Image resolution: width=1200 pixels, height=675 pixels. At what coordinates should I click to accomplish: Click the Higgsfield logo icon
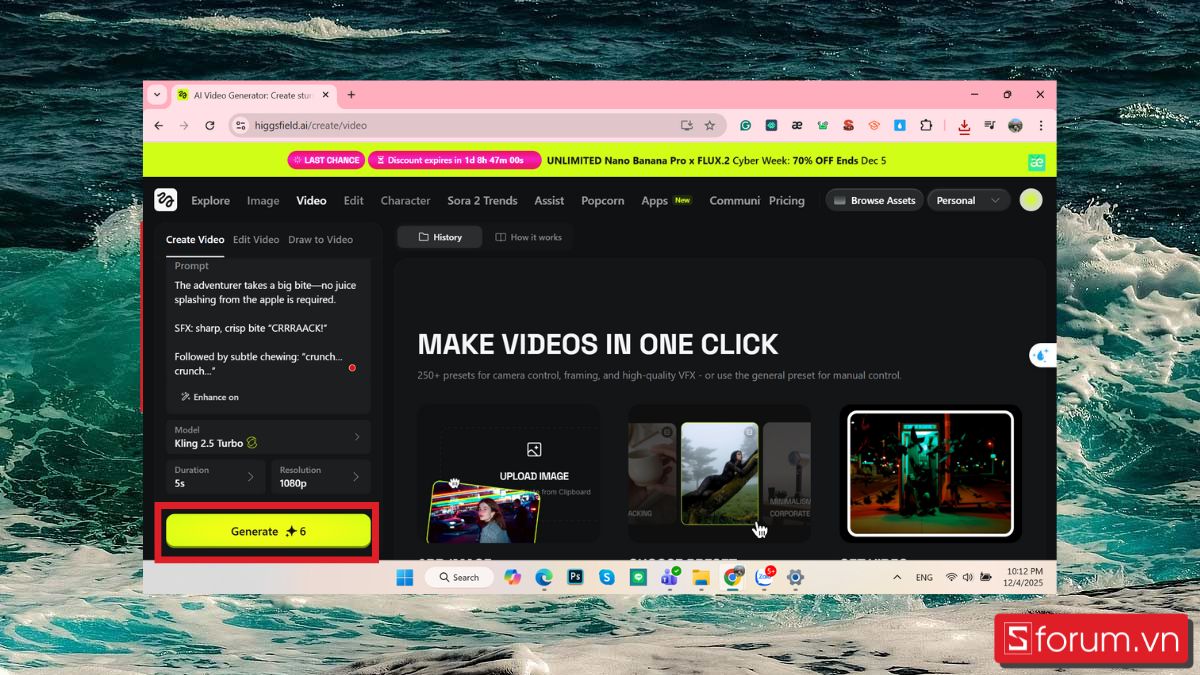click(165, 200)
